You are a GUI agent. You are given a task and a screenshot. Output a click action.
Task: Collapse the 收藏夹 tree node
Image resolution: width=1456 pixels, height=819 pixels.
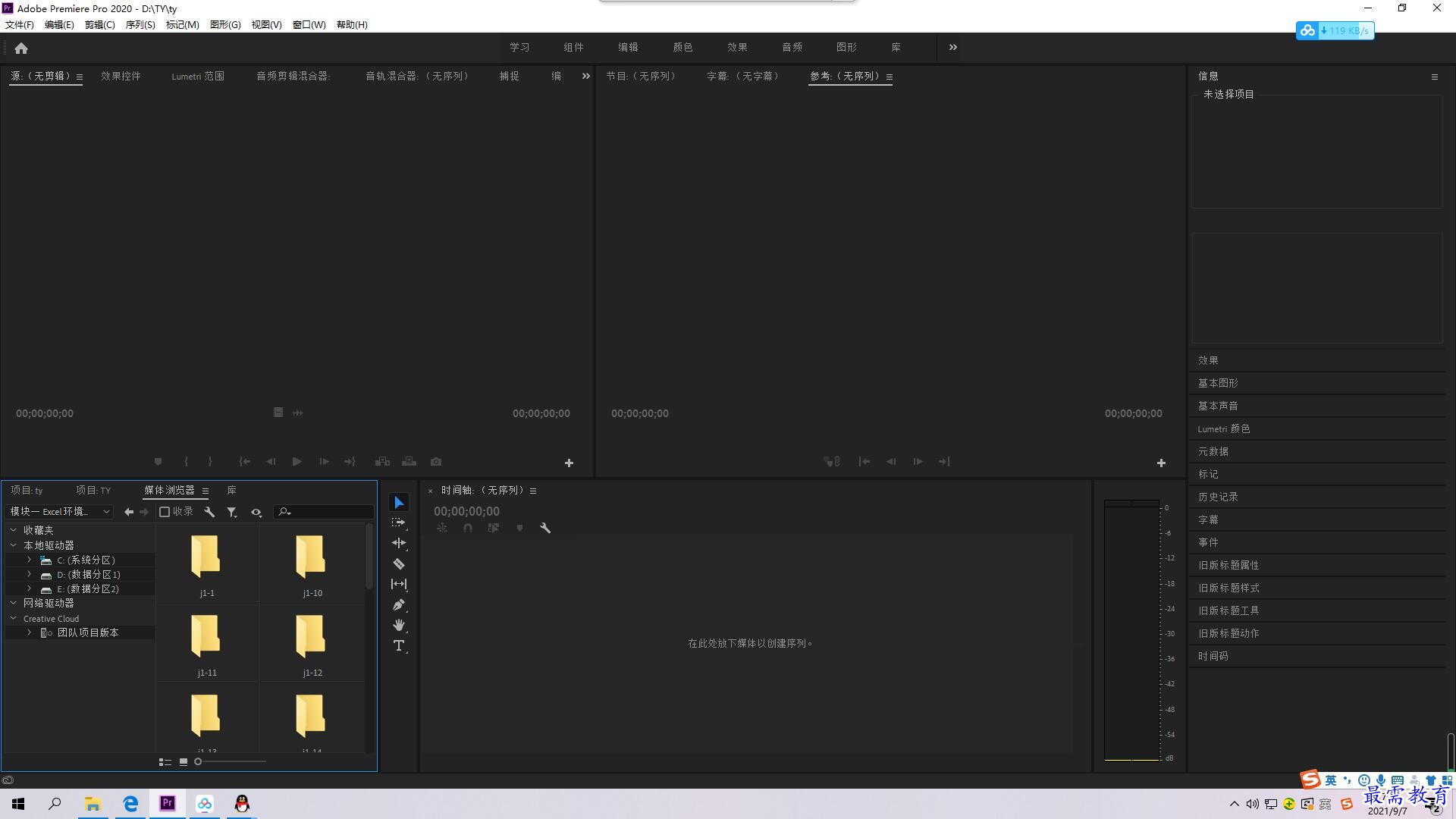pyautogui.click(x=14, y=530)
